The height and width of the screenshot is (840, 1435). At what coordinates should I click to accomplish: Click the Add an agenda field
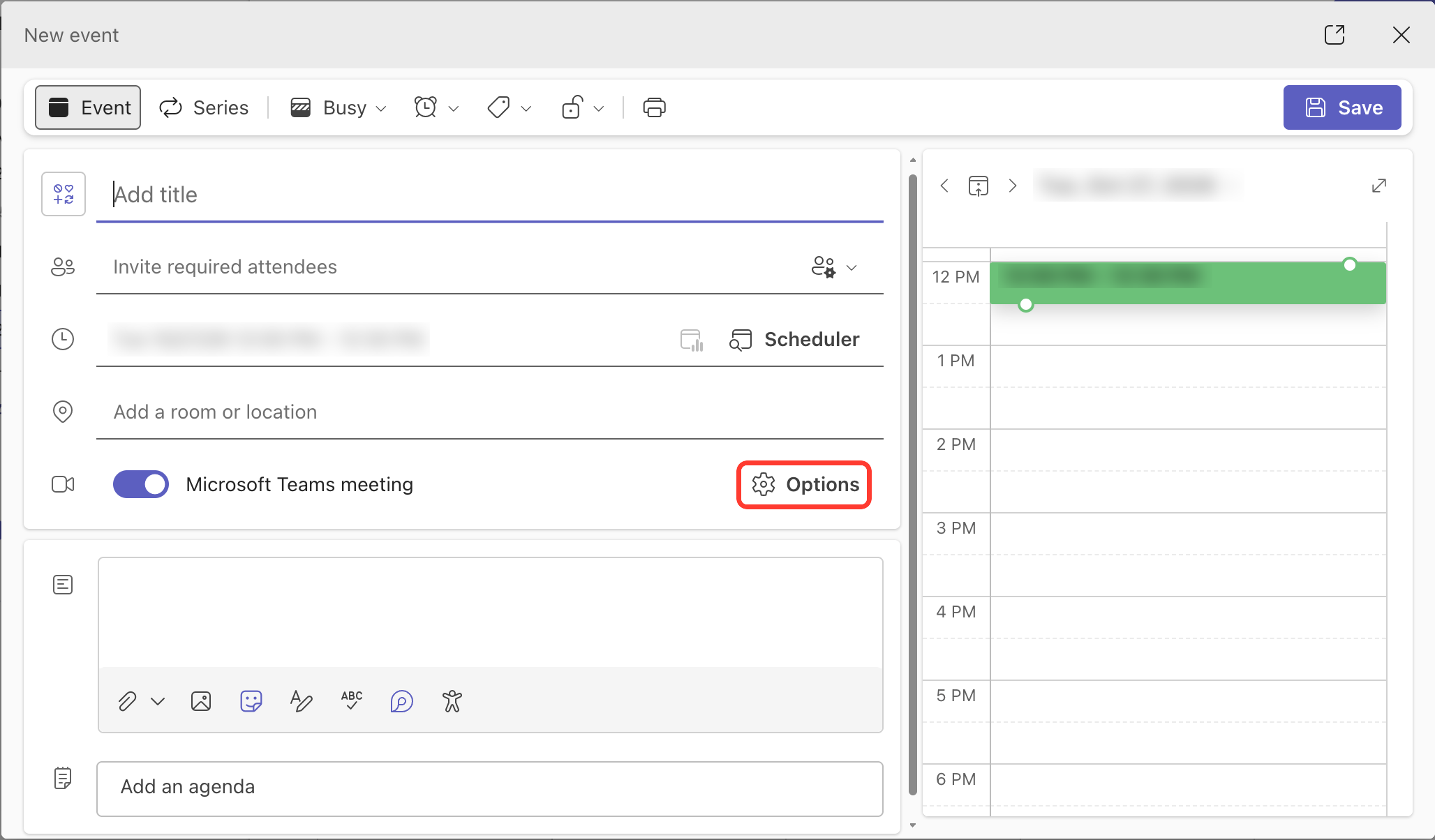point(490,788)
